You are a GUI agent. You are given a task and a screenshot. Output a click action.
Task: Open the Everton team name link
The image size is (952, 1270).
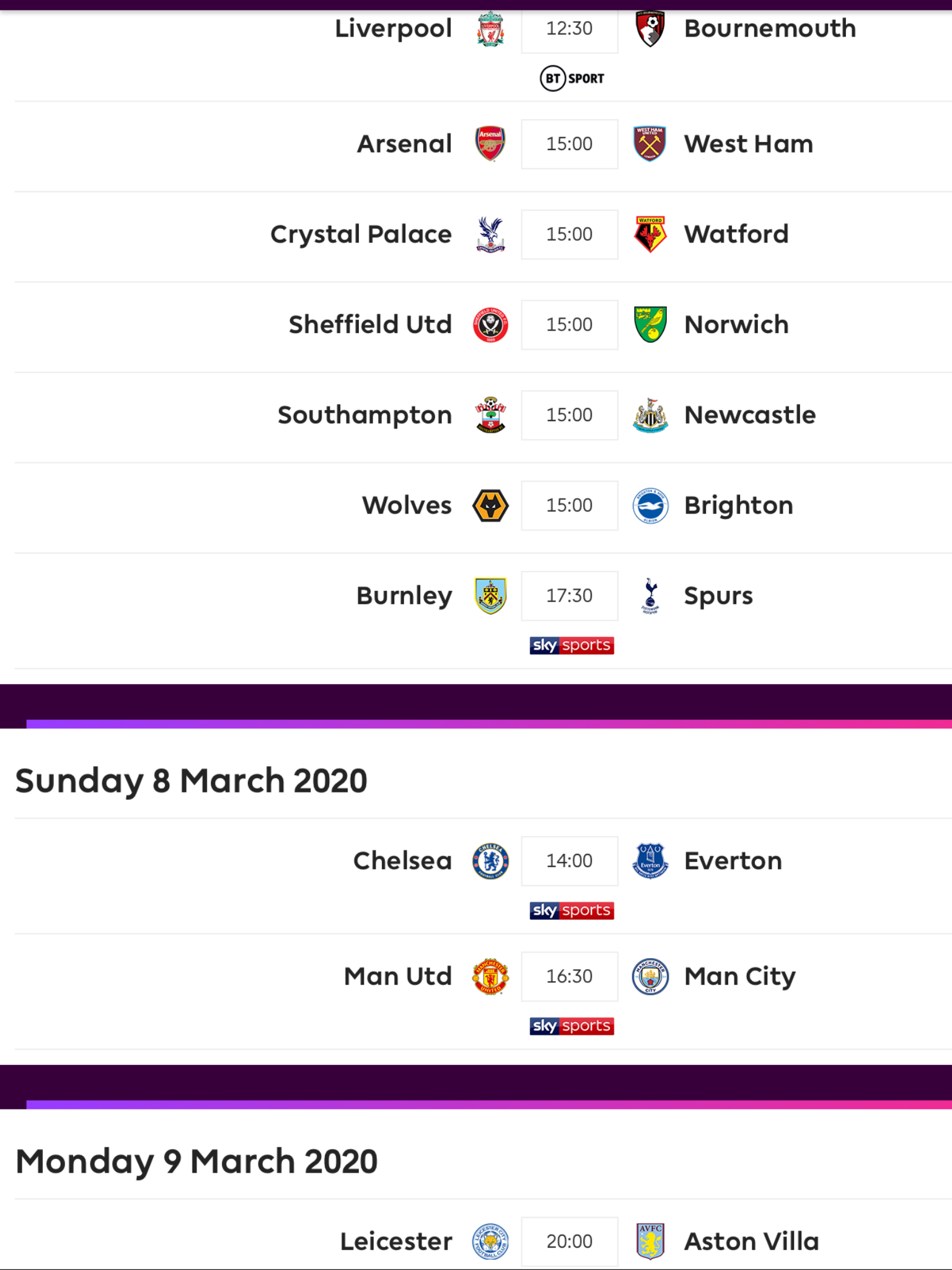(x=733, y=861)
